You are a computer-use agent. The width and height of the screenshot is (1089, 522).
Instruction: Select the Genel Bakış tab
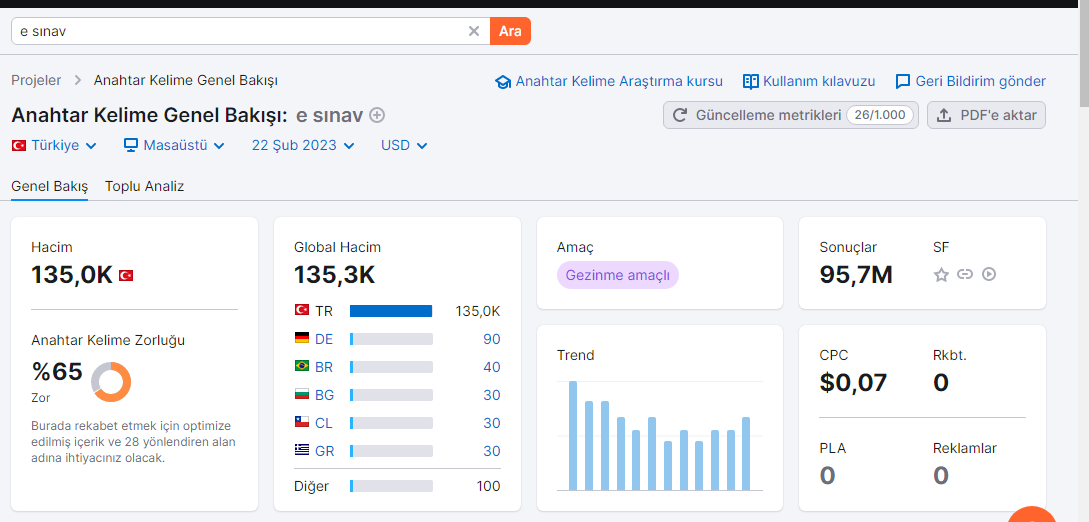tap(49, 186)
